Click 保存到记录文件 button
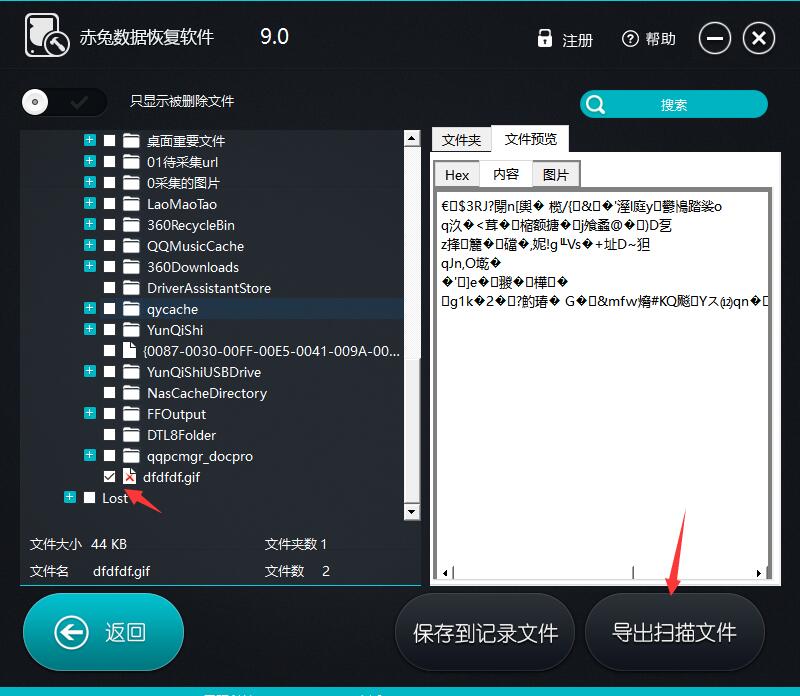 tap(485, 633)
